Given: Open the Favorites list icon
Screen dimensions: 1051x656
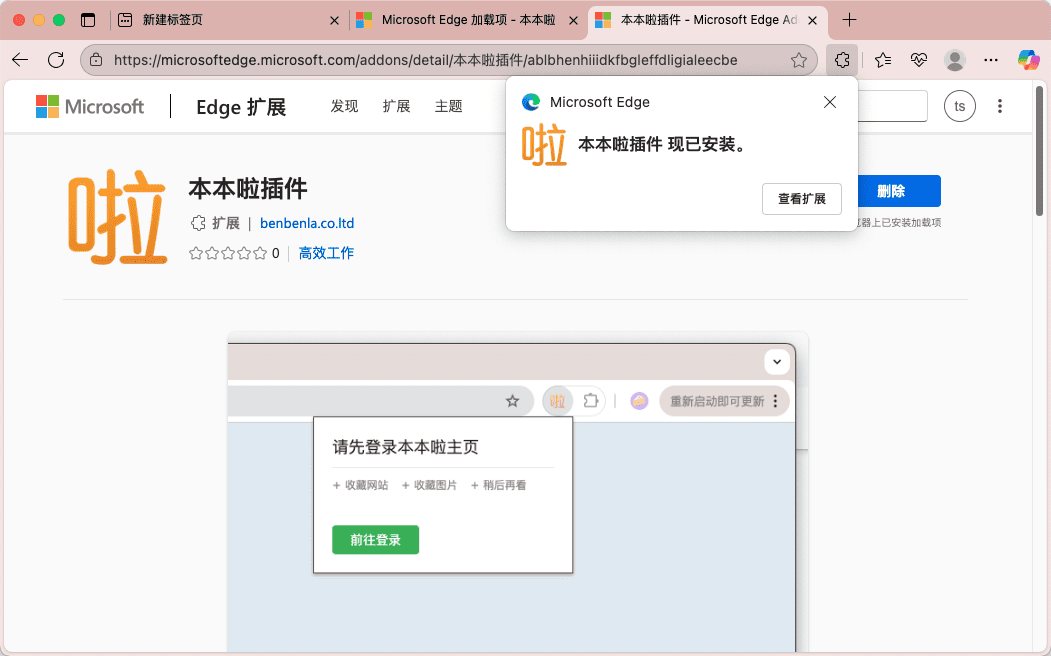Looking at the screenshot, I should click(883, 60).
